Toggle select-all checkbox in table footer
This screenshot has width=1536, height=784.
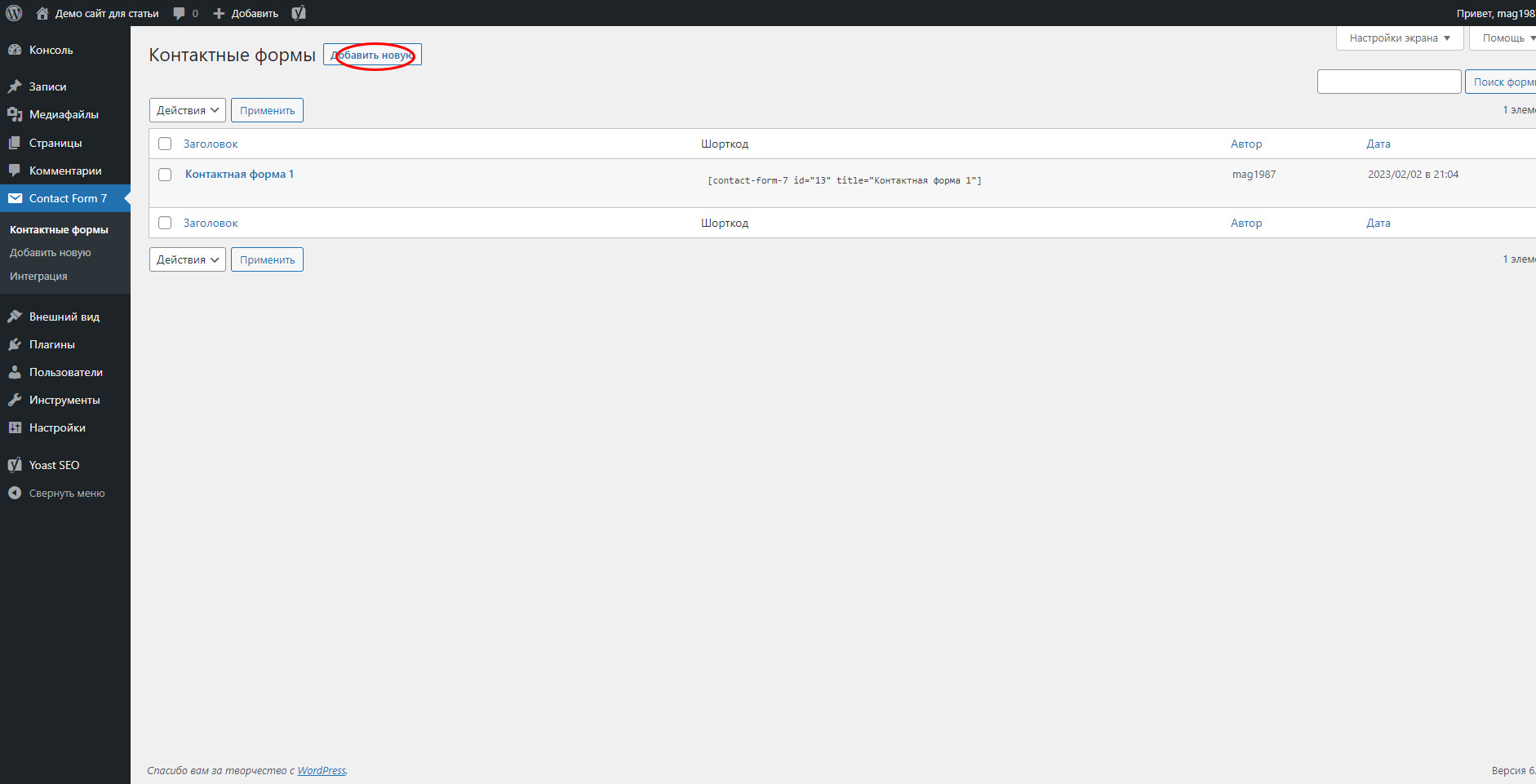(x=165, y=223)
